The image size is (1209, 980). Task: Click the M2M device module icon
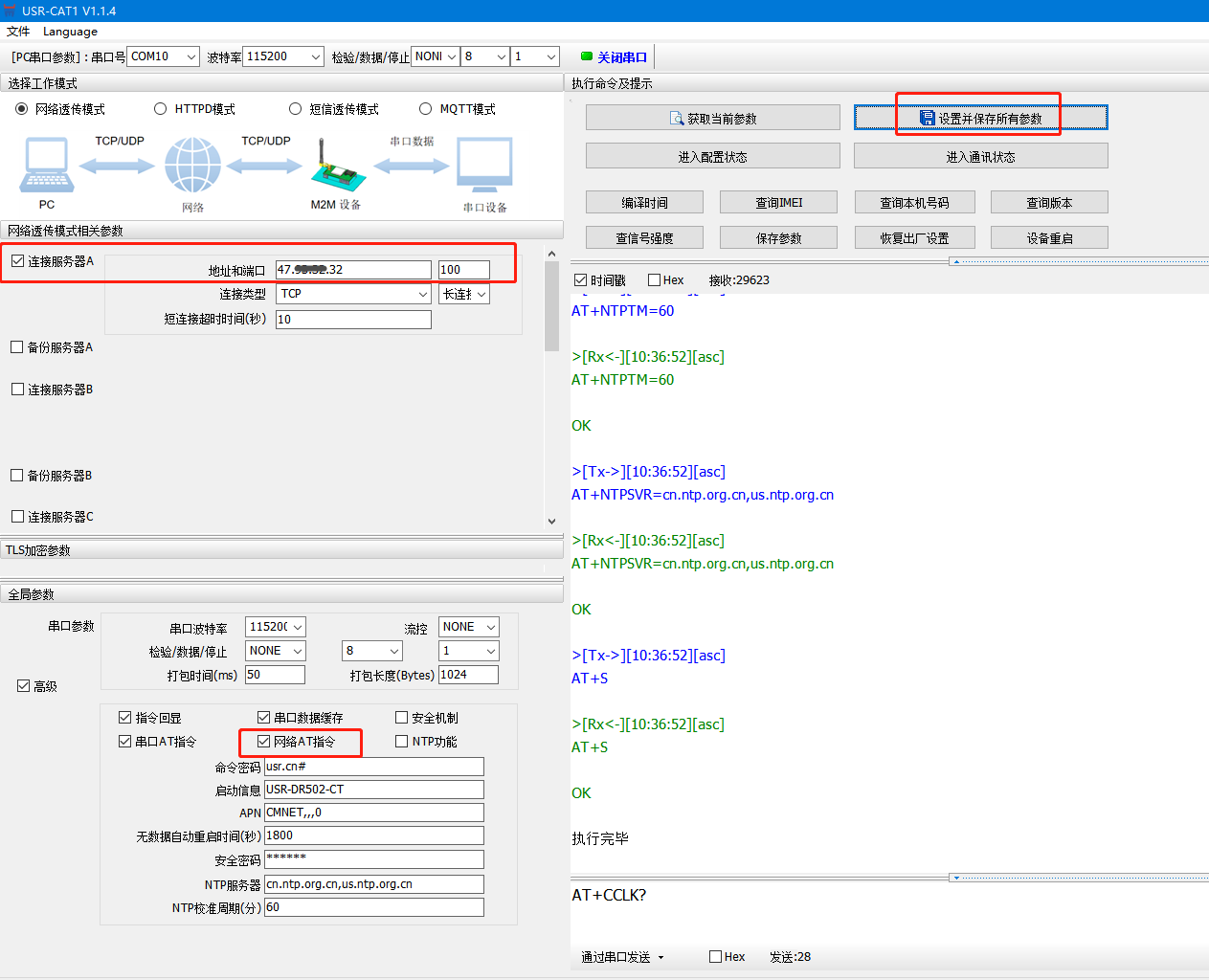pos(338,168)
